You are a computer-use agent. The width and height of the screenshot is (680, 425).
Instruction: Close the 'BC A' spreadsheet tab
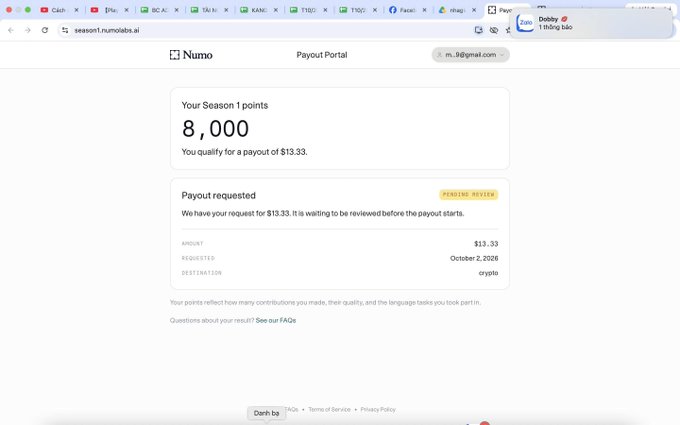click(x=176, y=10)
